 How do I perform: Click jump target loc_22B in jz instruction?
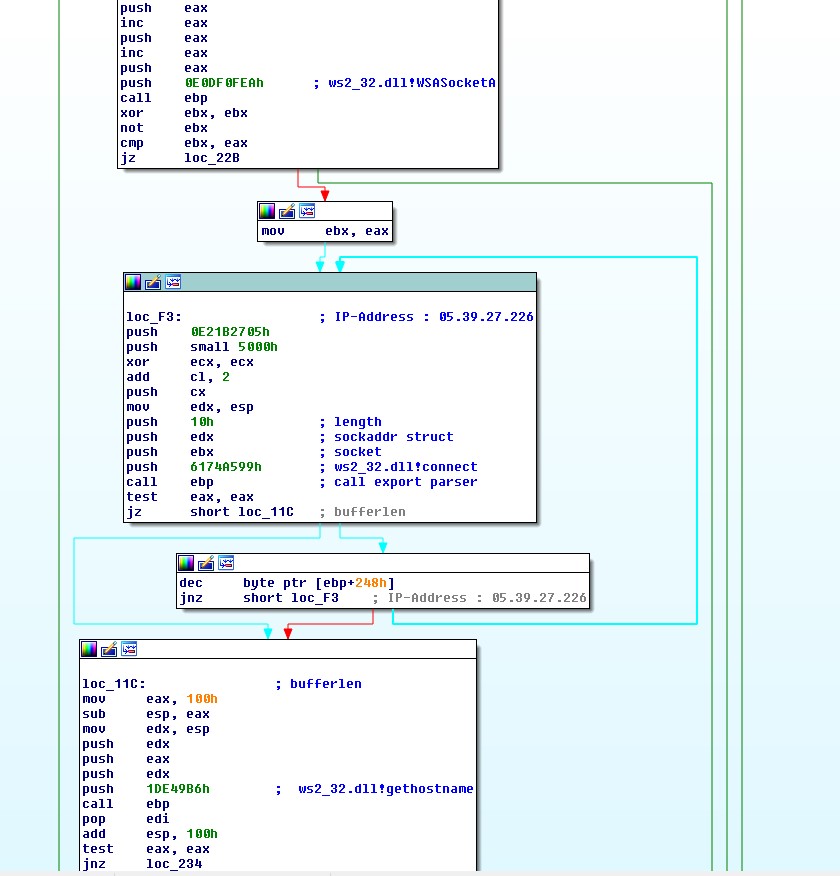point(212,158)
